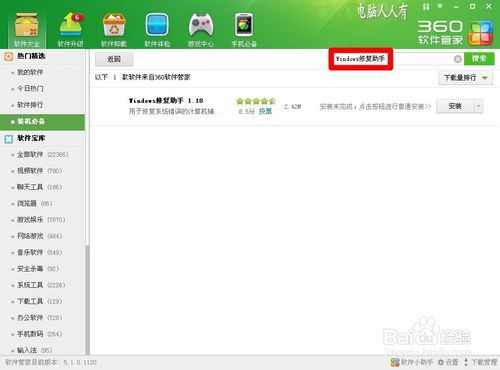The image size is (500, 370).
Task: Click the 热门精选 section header
Action: click(31, 56)
